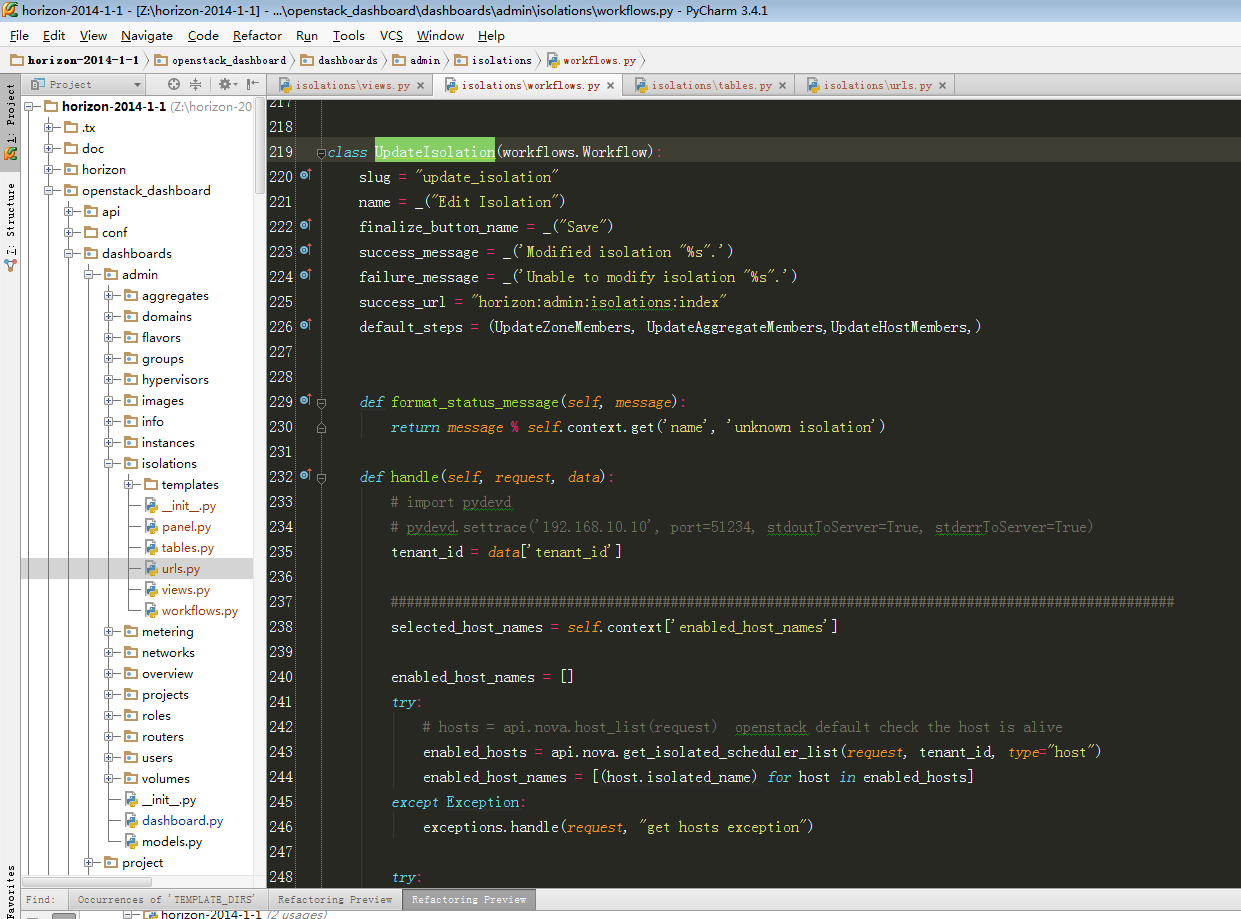This screenshot has width=1241, height=919.
Task: Fold the handle method at line 232
Action: (x=322, y=478)
